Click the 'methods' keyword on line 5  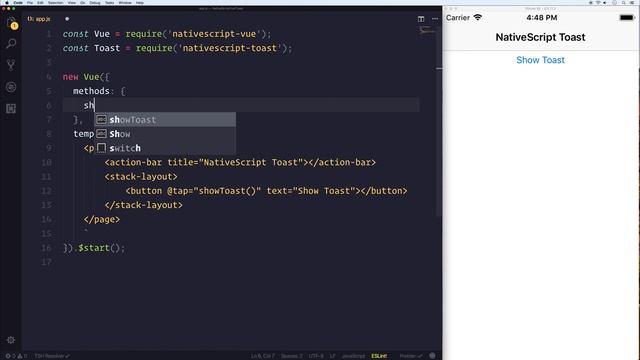(91, 91)
